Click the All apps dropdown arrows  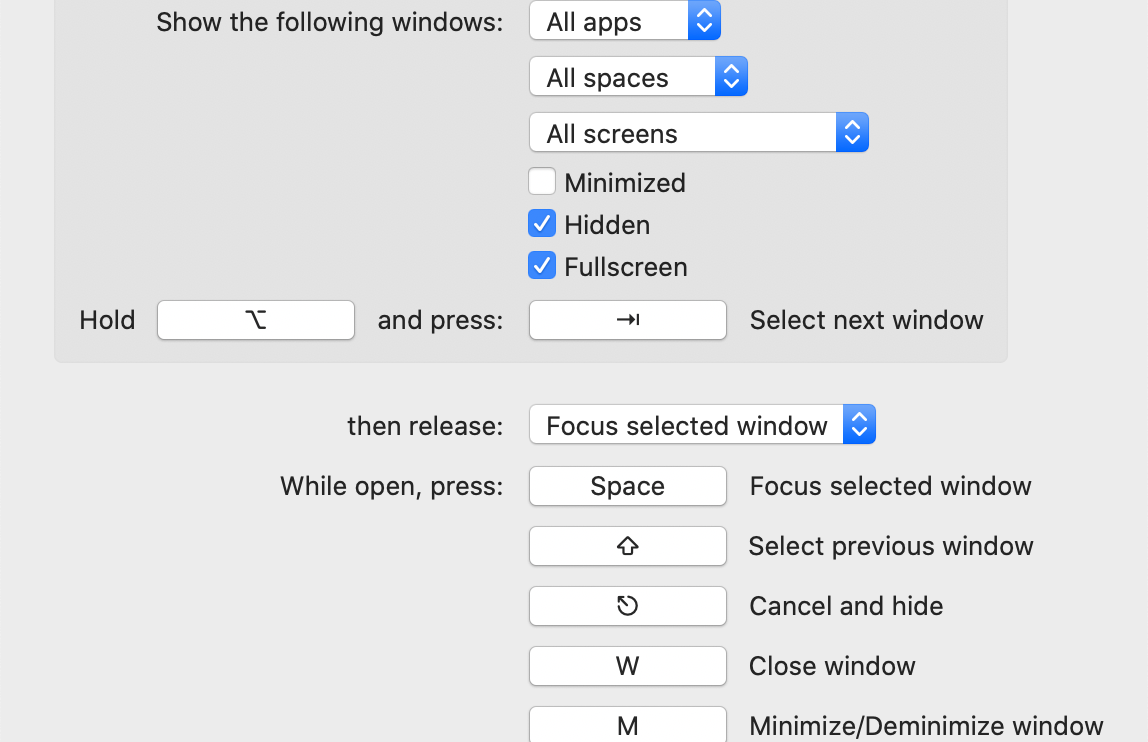[704, 22]
